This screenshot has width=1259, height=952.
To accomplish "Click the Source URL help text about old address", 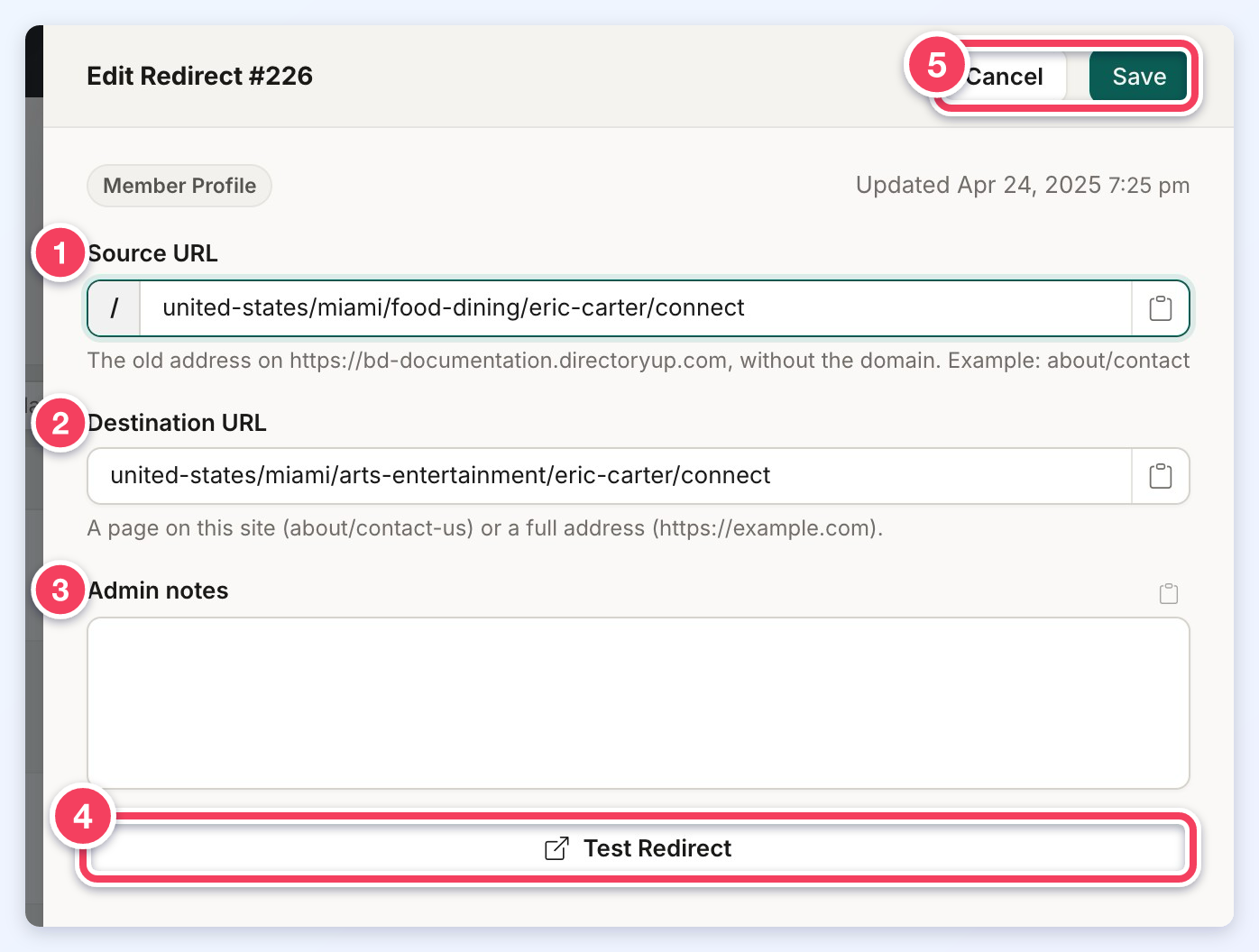I will click(x=639, y=361).
